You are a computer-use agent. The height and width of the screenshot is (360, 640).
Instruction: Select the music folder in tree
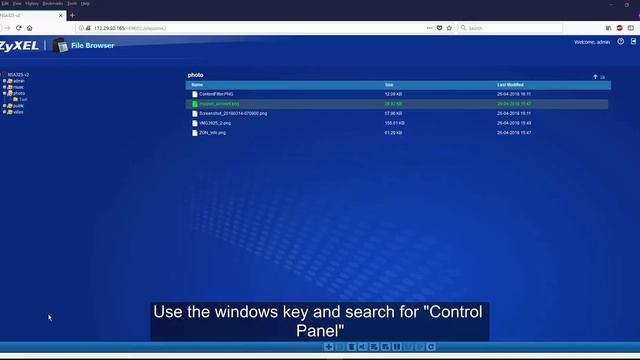pos(18,87)
